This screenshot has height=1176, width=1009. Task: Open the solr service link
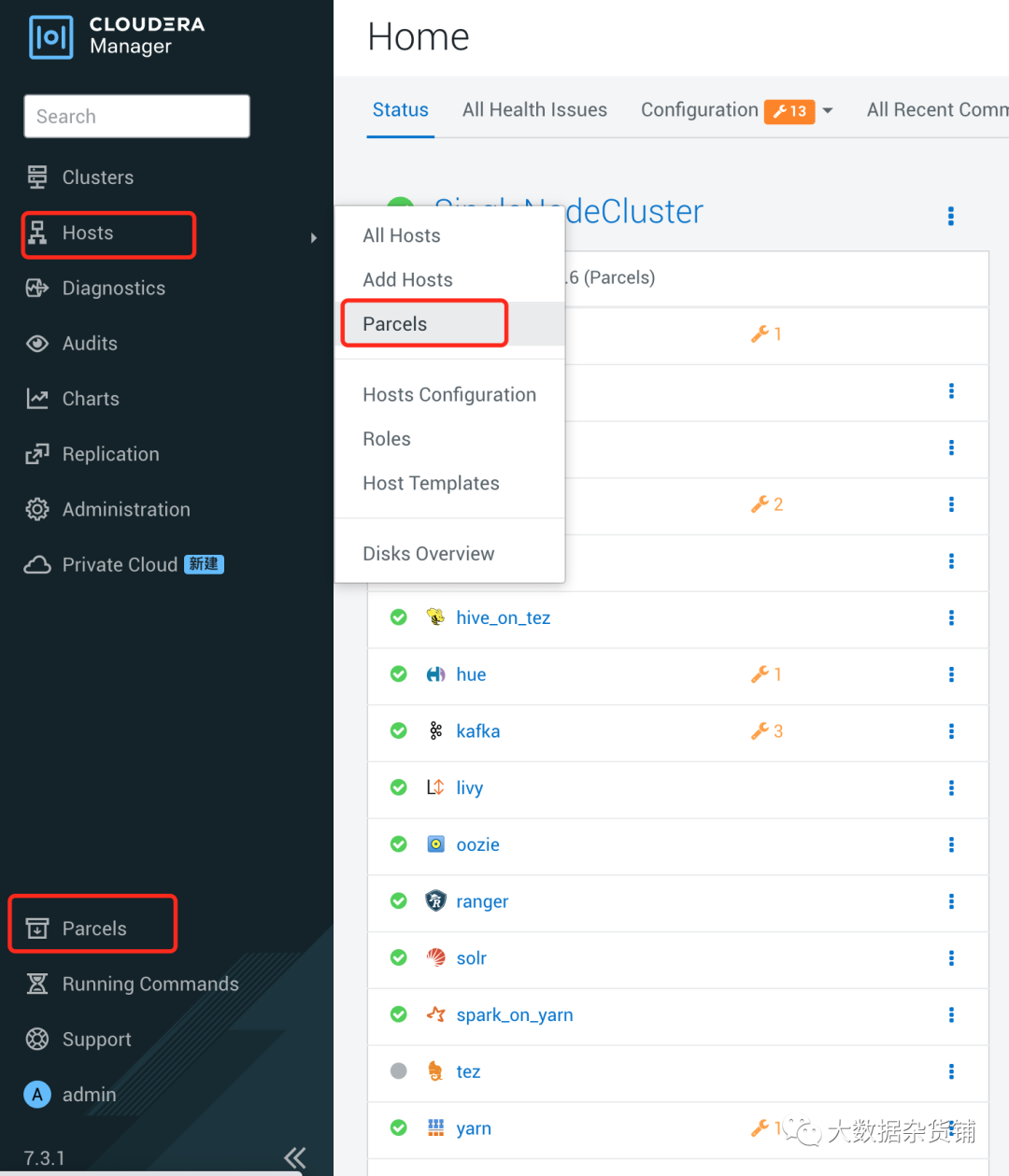[x=472, y=958]
